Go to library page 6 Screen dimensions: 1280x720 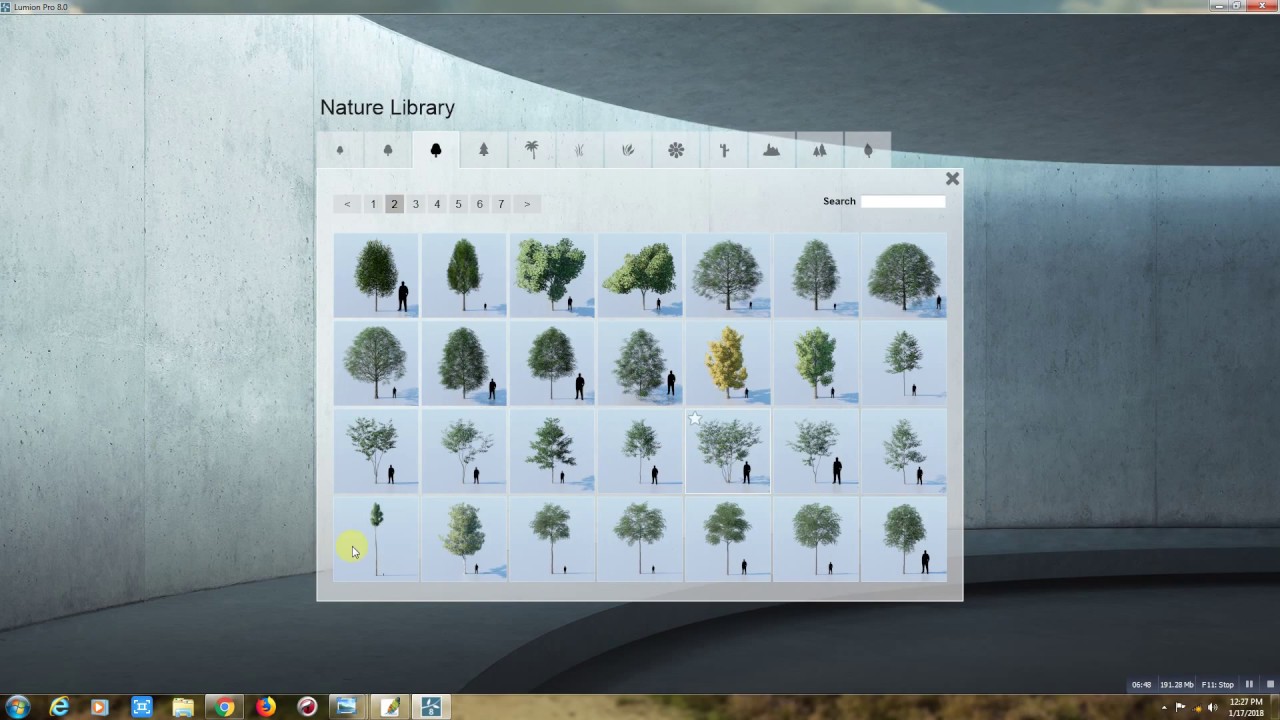480,204
